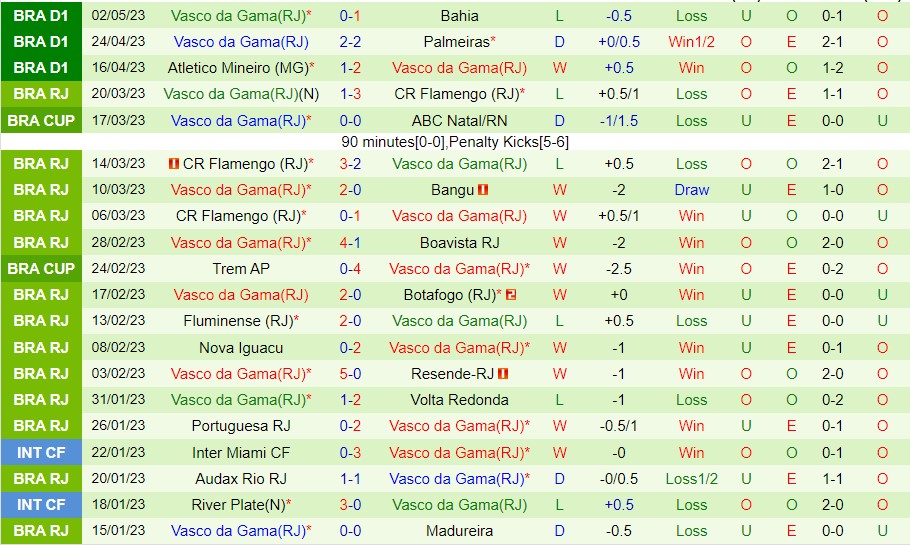910x545 pixels.
Task: Open the Boavista RJ team page
Action: pyautogui.click(x=459, y=242)
